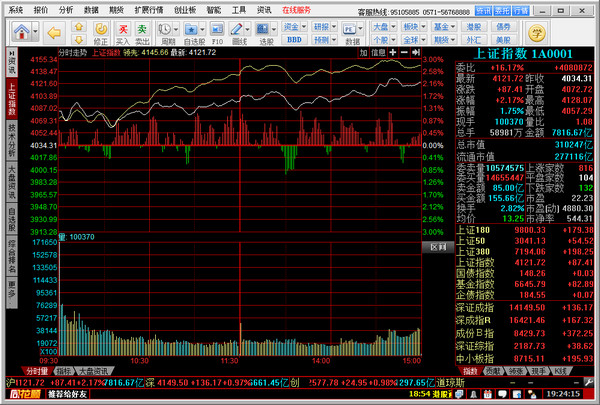The image size is (600, 405).
Task: Open the 资金 dropdown arrow
Action: (304, 26)
